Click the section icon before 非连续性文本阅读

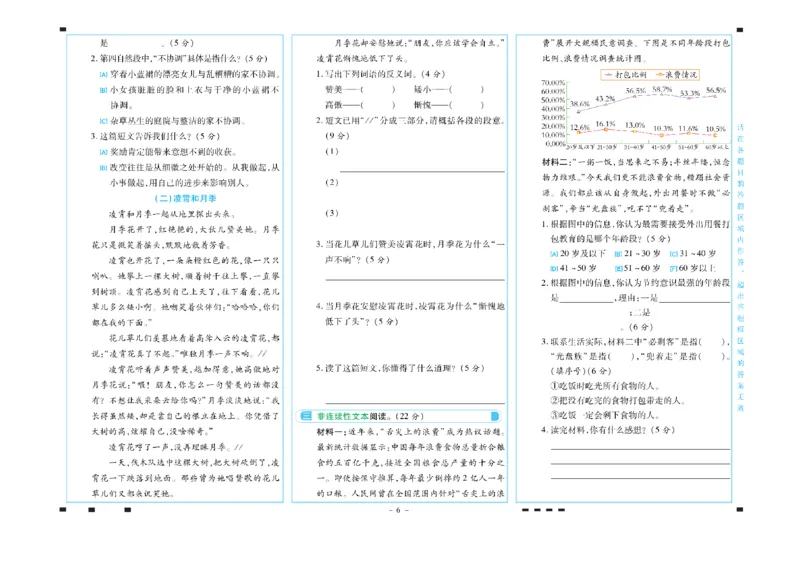pyautogui.click(x=306, y=416)
